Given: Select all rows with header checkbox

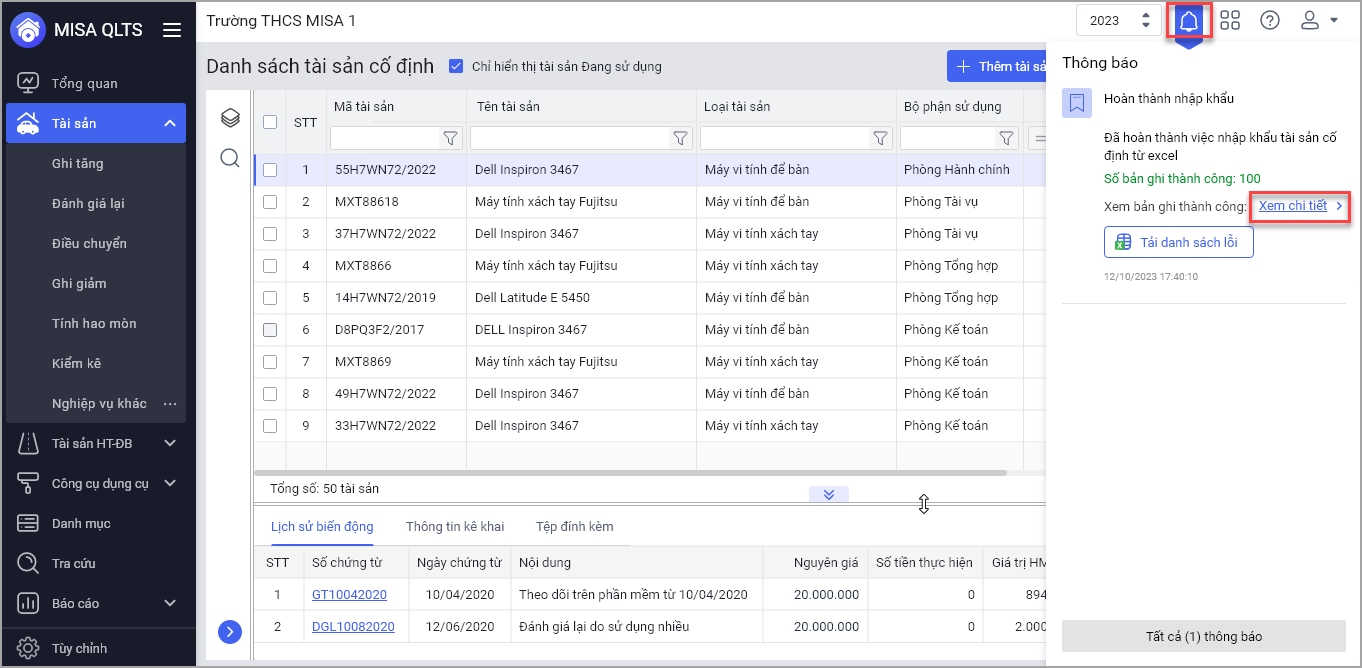Looking at the screenshot, I should point(270,122).
